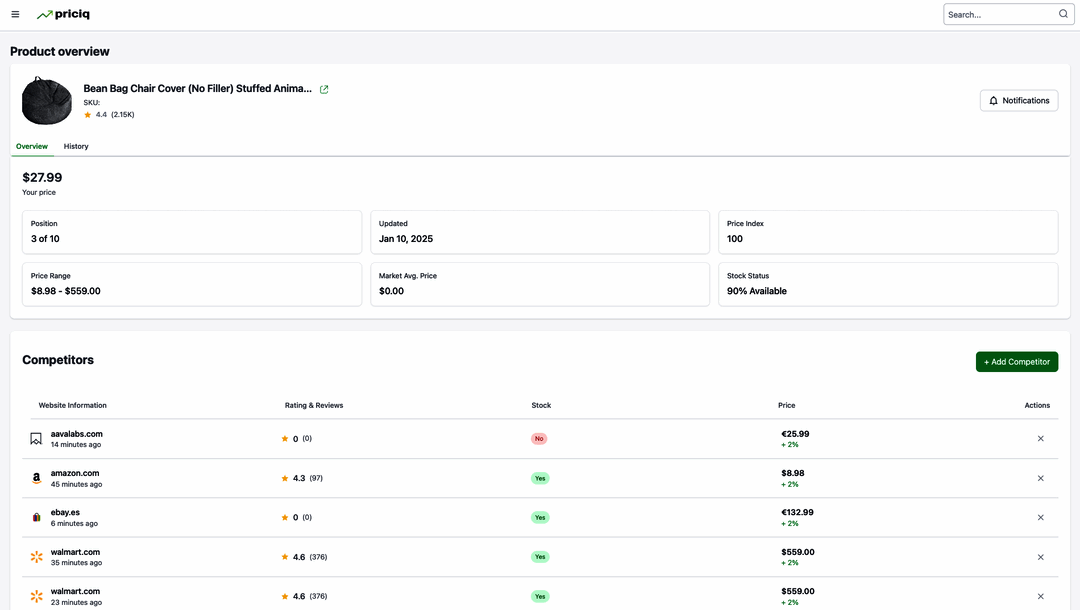Open the hamburger menu
Viewport: 1080px width, 610px height.
[15, 15]
